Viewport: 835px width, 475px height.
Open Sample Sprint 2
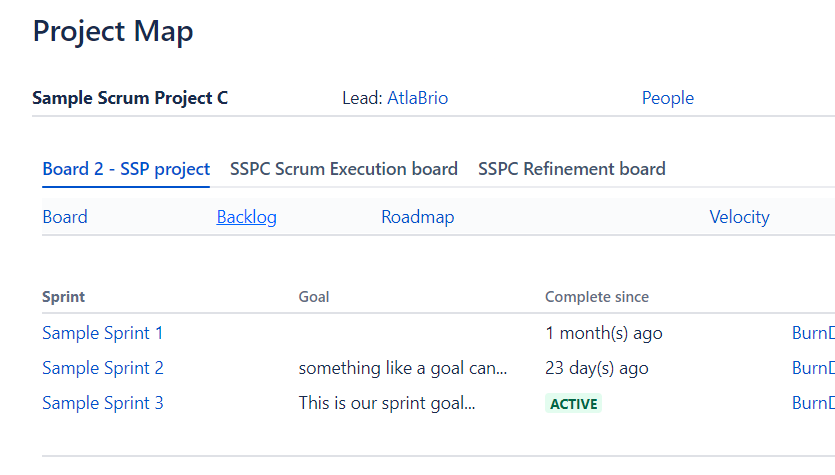coord(103,368)
